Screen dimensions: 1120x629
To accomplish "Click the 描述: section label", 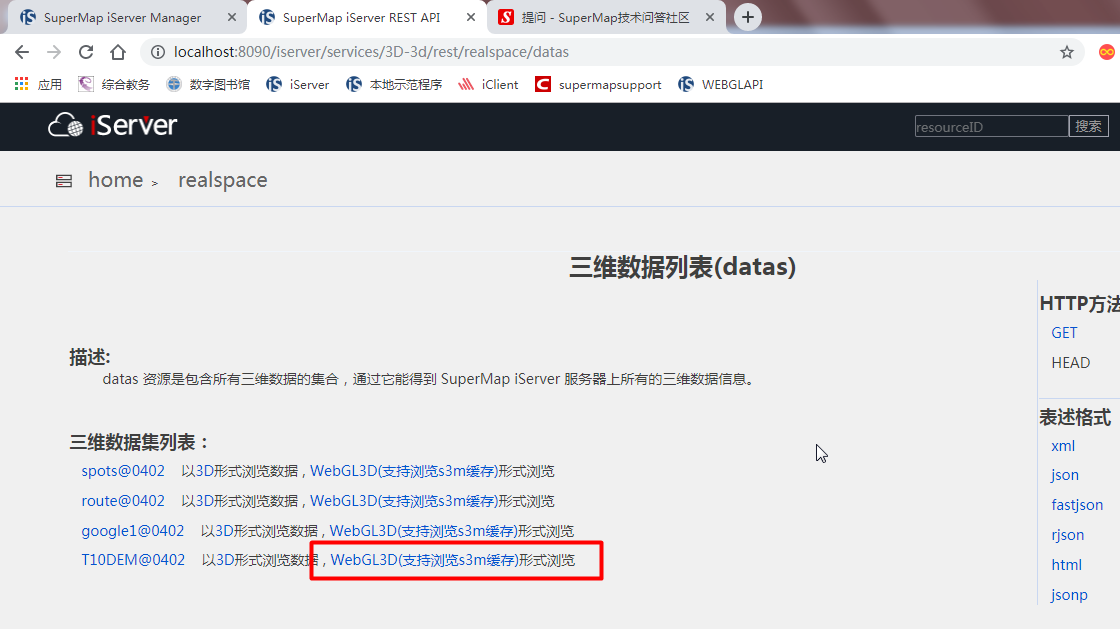I will [x=90, y=357].
